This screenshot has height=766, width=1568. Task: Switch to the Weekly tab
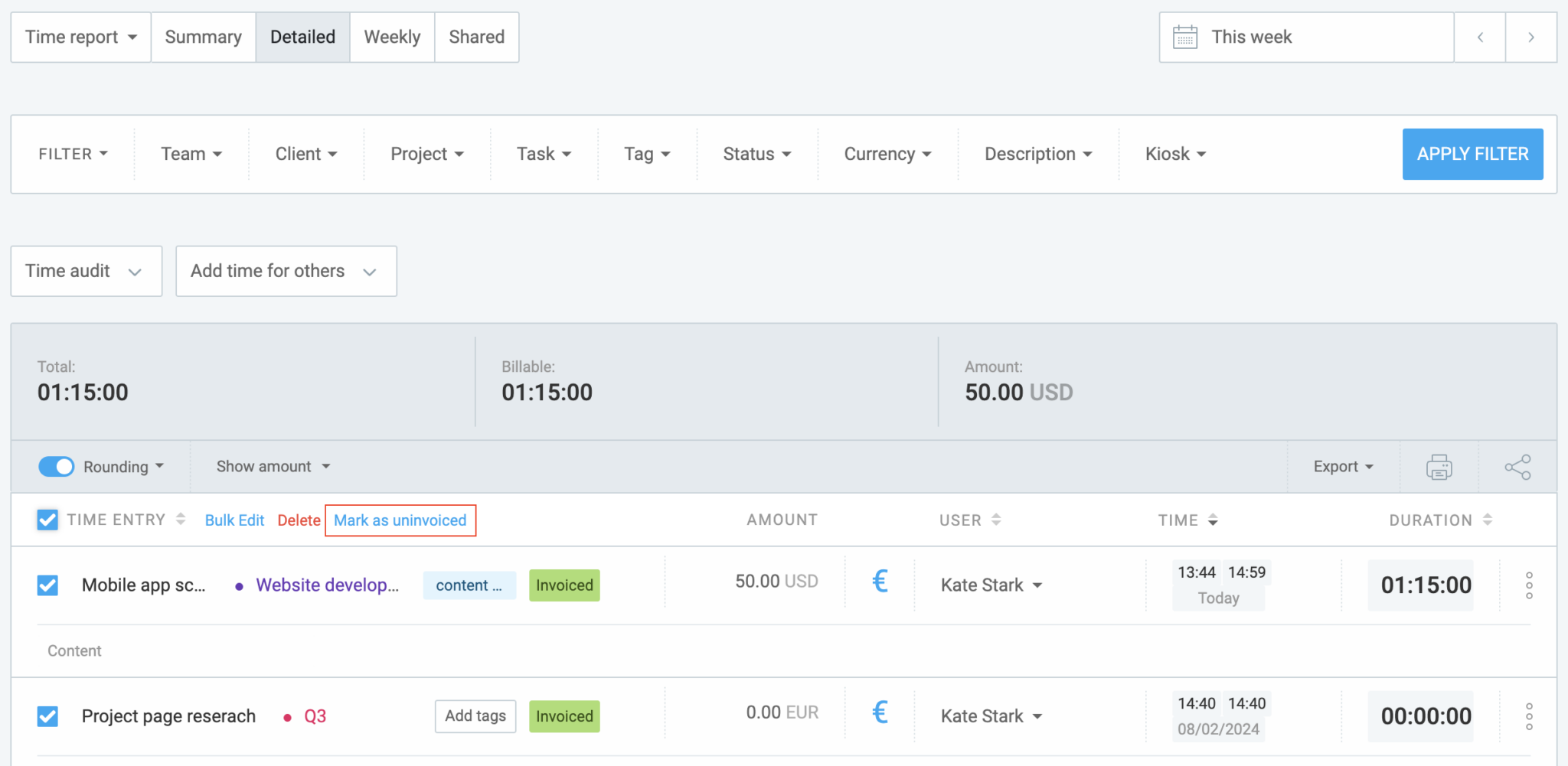point(392,37)
